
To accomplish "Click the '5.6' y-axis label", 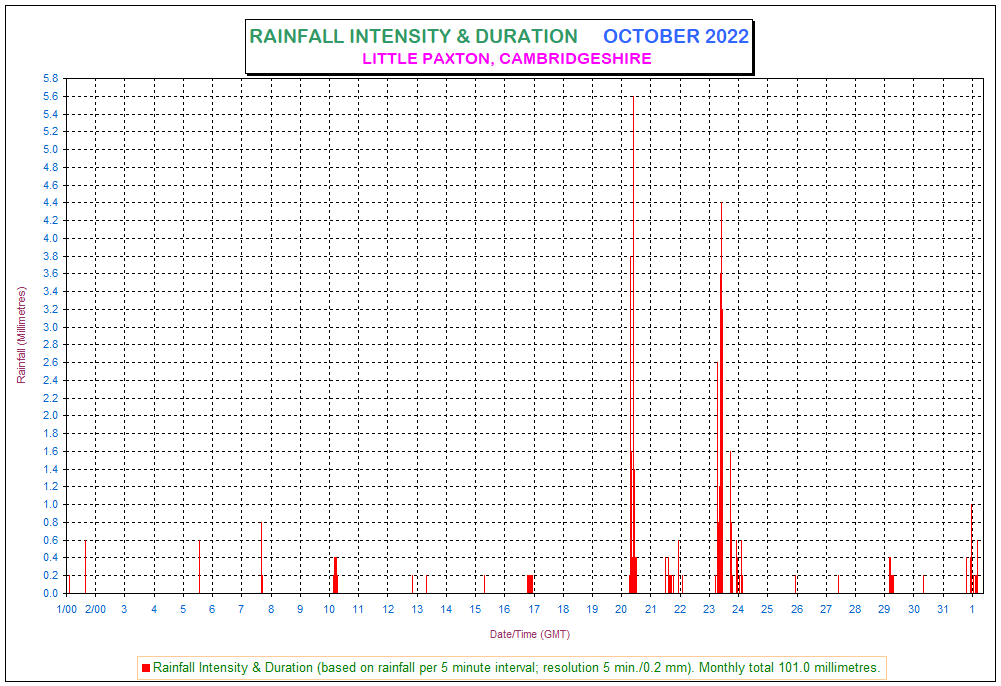I will [x=50, y=96].
